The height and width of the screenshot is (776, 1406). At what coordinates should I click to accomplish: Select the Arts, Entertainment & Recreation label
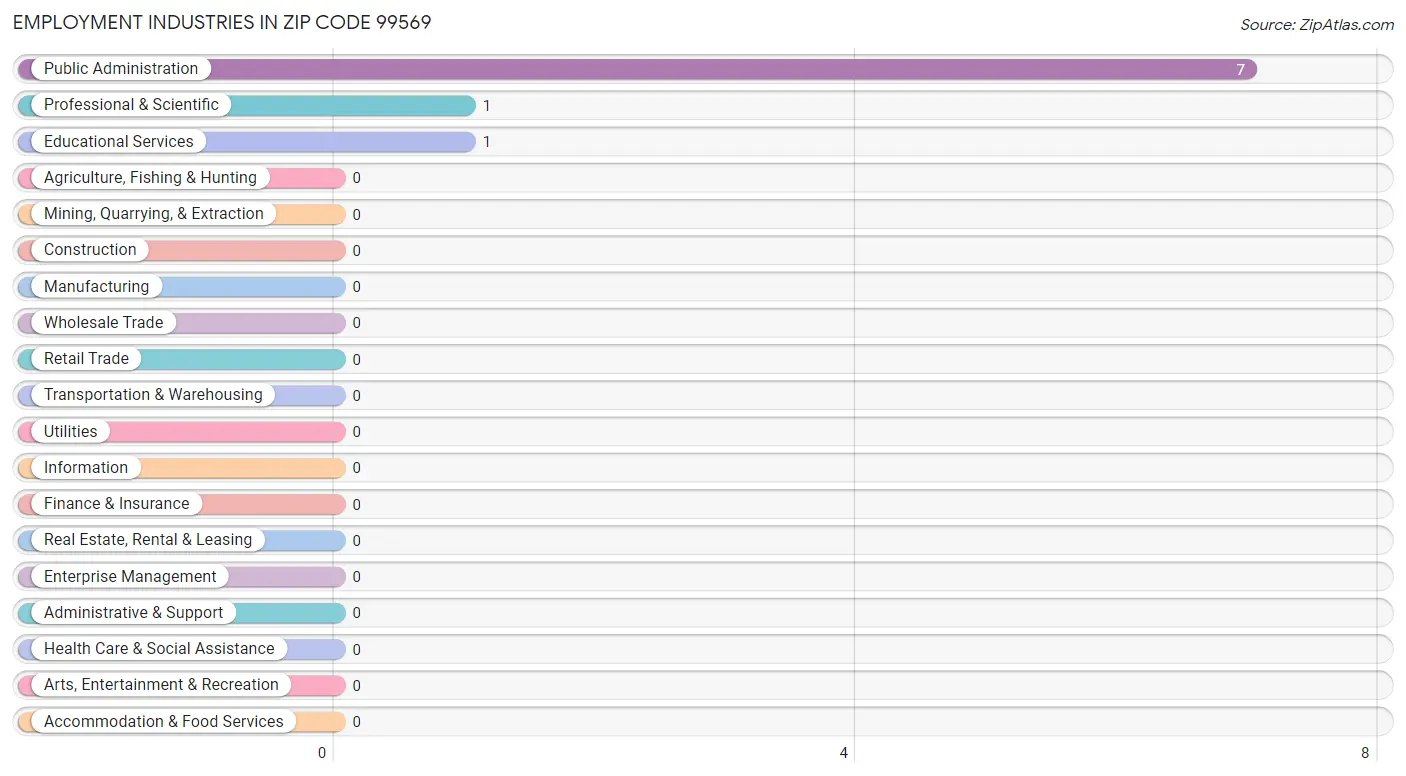[x=161, y=685]
